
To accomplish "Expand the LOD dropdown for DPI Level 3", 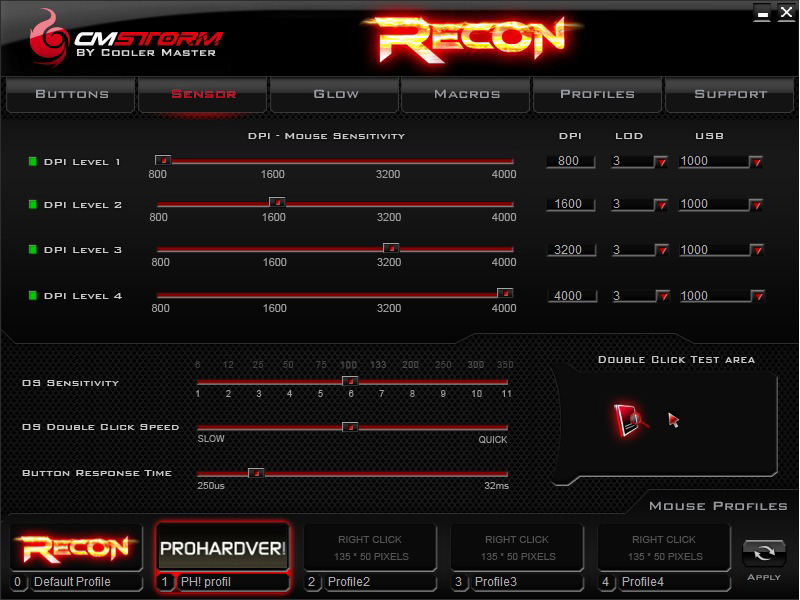I will (x=662, y=251).
